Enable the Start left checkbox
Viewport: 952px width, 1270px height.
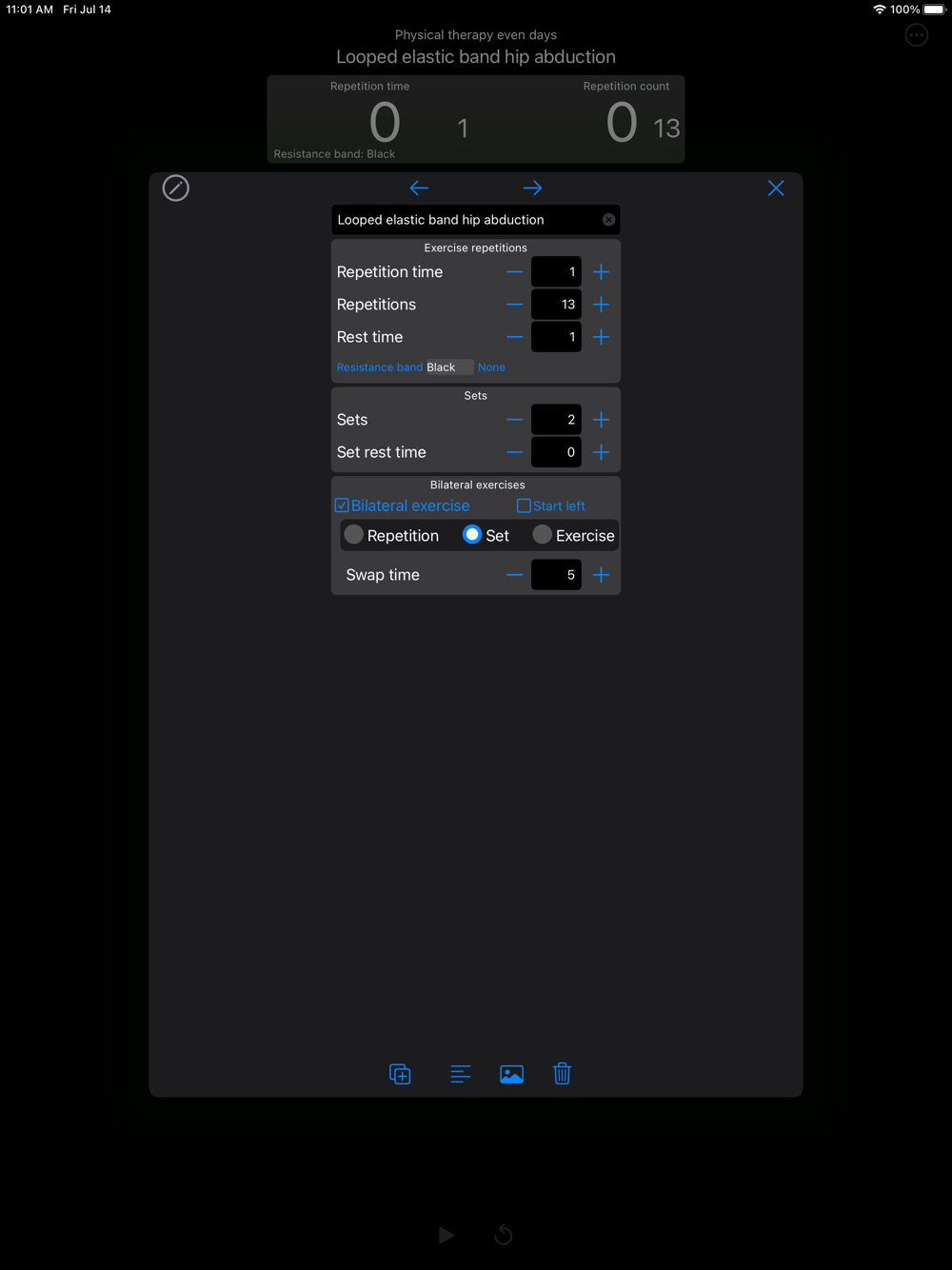click(524, 506)
